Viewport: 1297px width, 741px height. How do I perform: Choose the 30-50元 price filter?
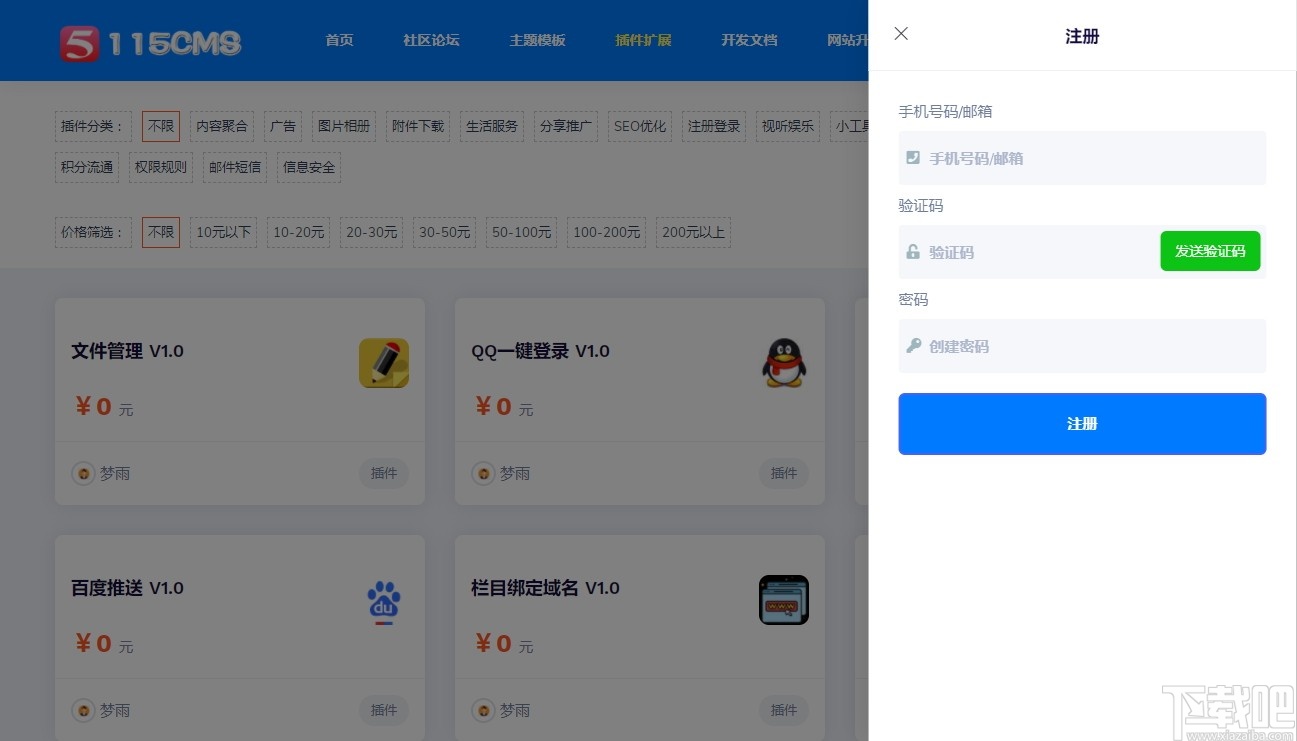[445, 232]
